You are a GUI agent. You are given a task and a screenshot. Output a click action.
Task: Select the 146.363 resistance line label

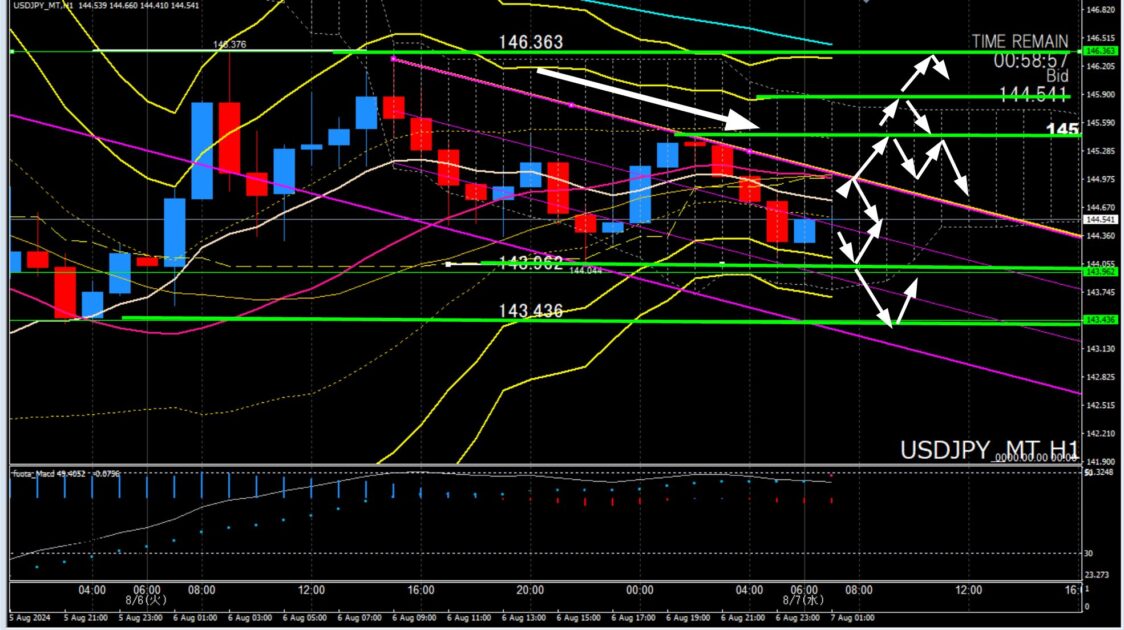pos(531,42)
